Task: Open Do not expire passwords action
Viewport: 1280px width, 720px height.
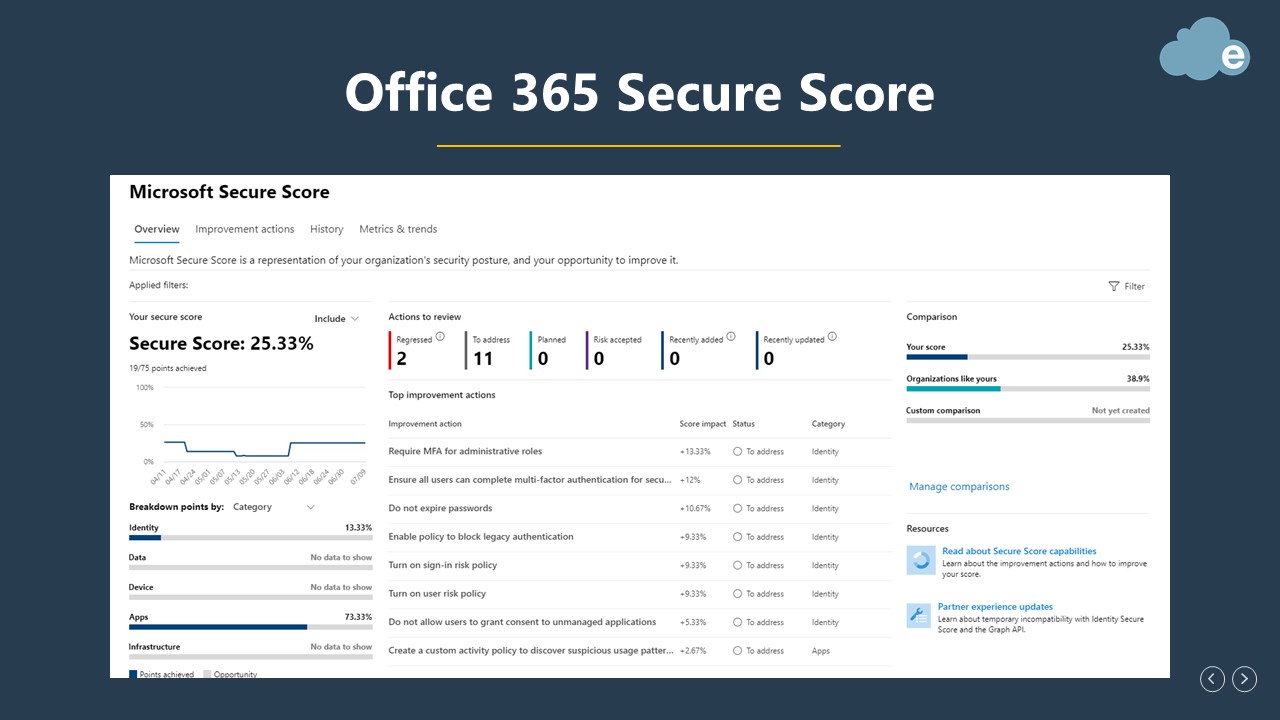Action: point(440,509)
